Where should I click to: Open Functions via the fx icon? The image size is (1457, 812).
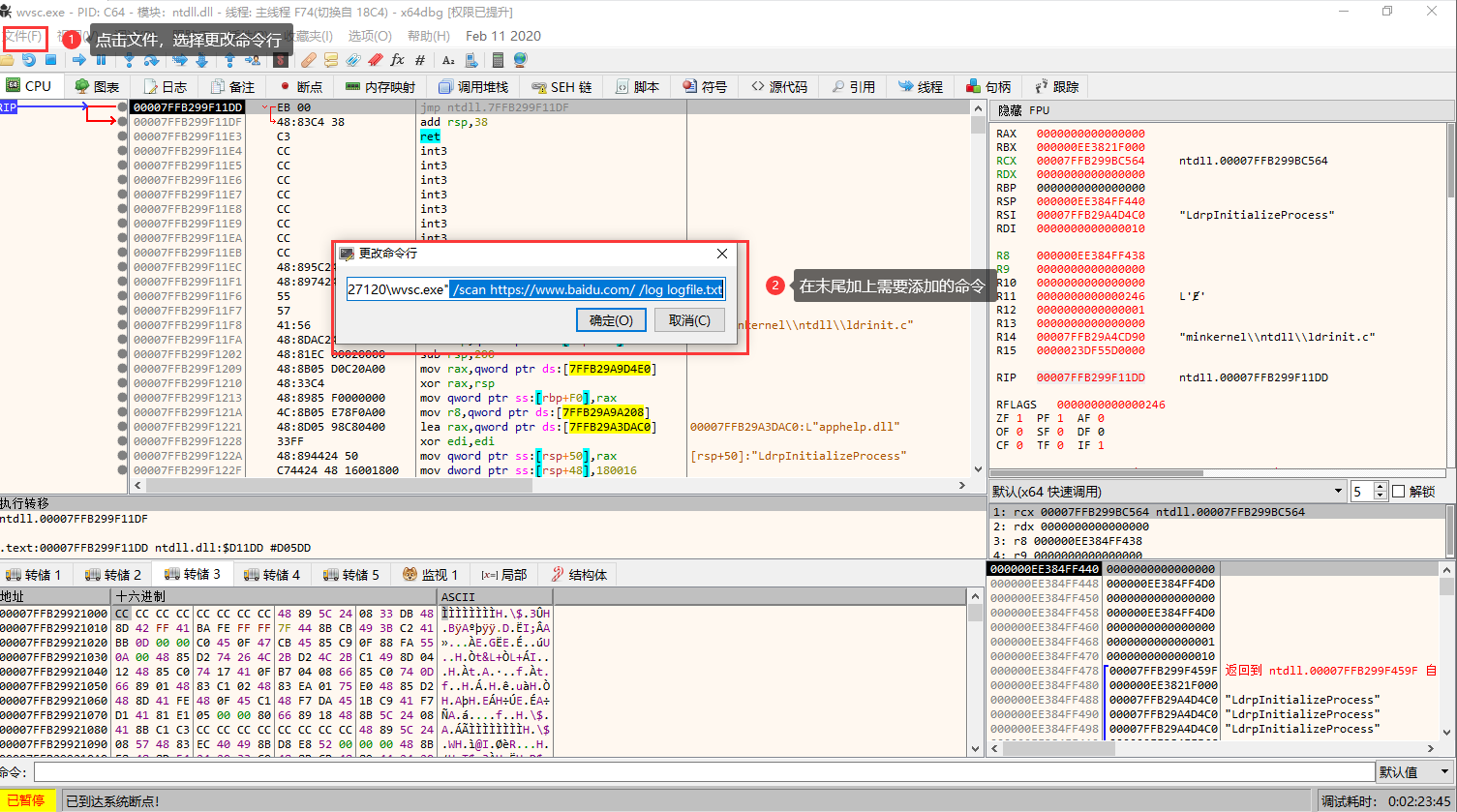pos(397,60)
